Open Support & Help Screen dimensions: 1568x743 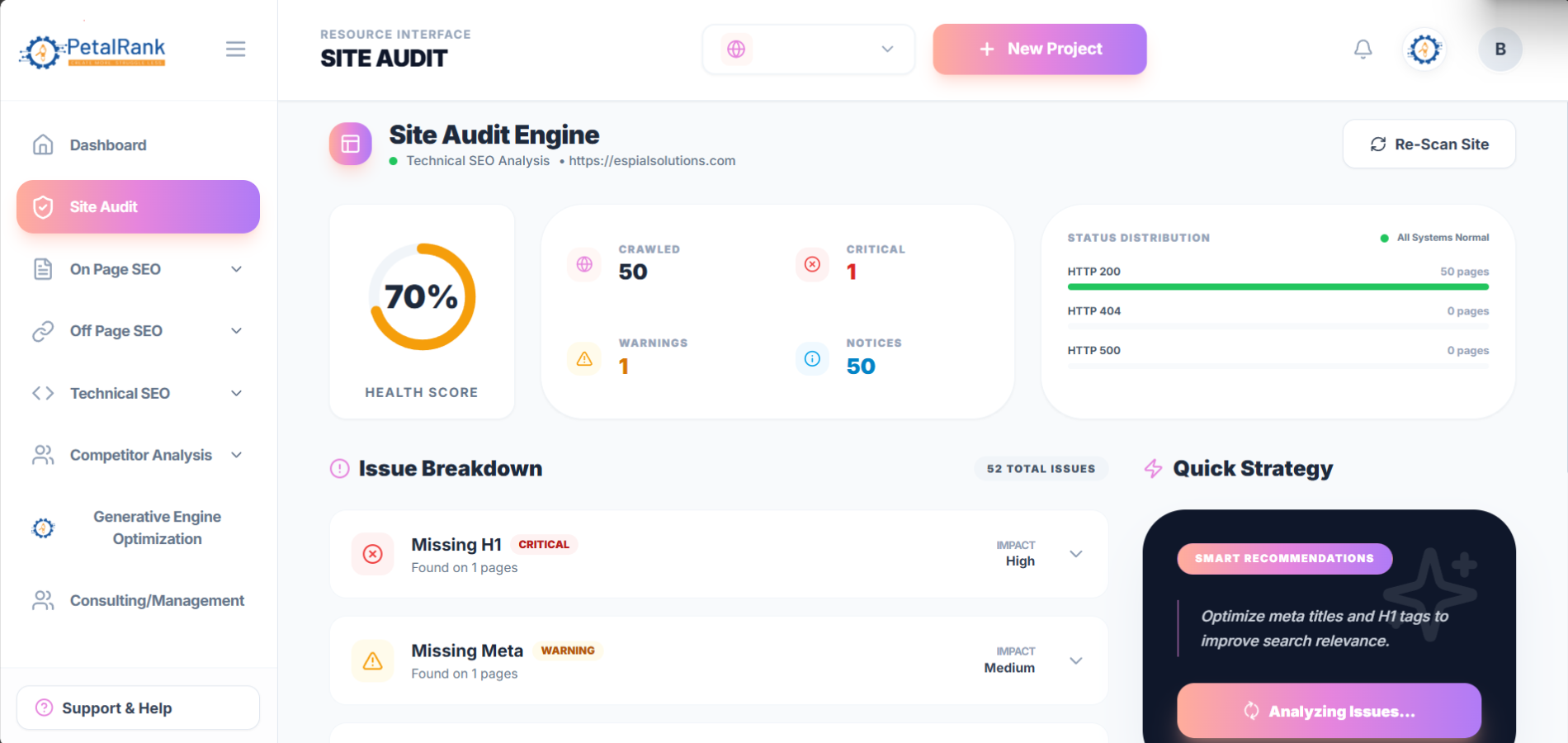[x=138, y=708]
